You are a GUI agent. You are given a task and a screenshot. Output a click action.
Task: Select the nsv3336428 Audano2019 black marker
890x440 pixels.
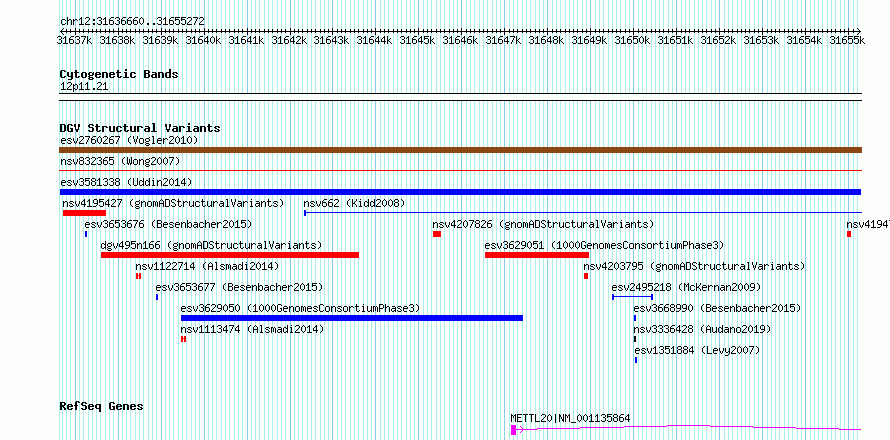(x=635, y=339)
